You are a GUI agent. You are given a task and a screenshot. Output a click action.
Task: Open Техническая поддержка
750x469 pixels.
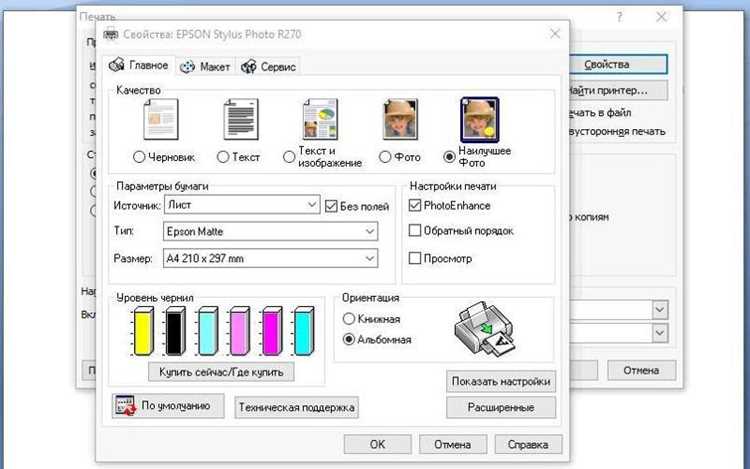297,407
